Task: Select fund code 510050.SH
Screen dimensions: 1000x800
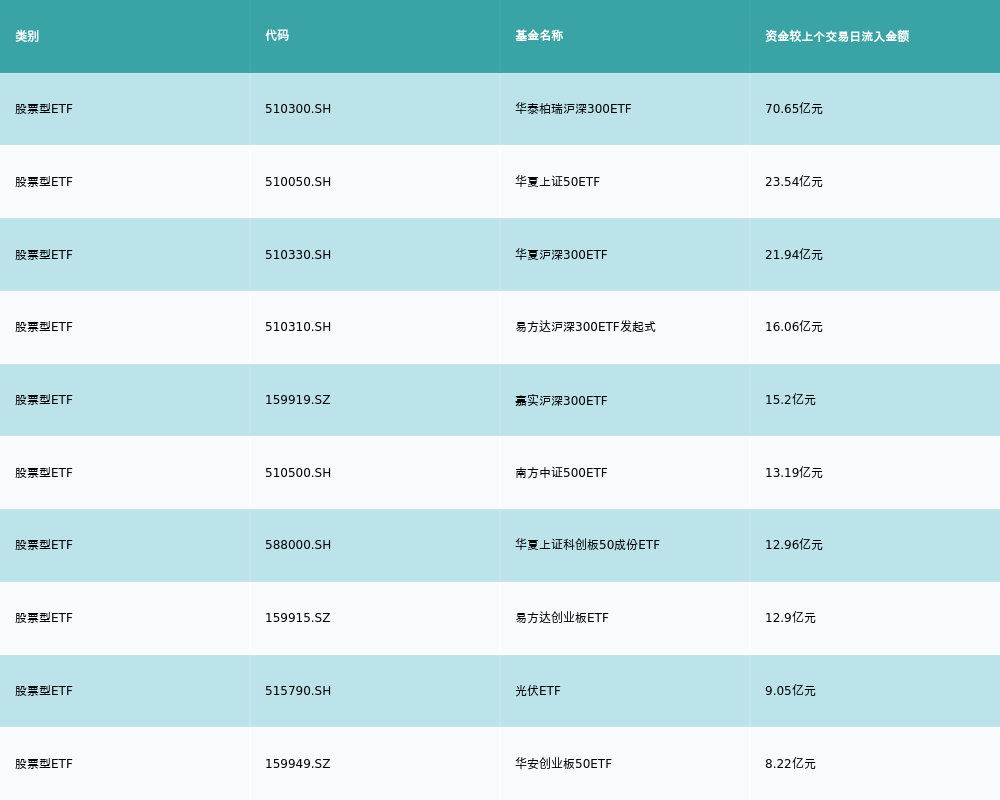Action: [x=298, y=182]
